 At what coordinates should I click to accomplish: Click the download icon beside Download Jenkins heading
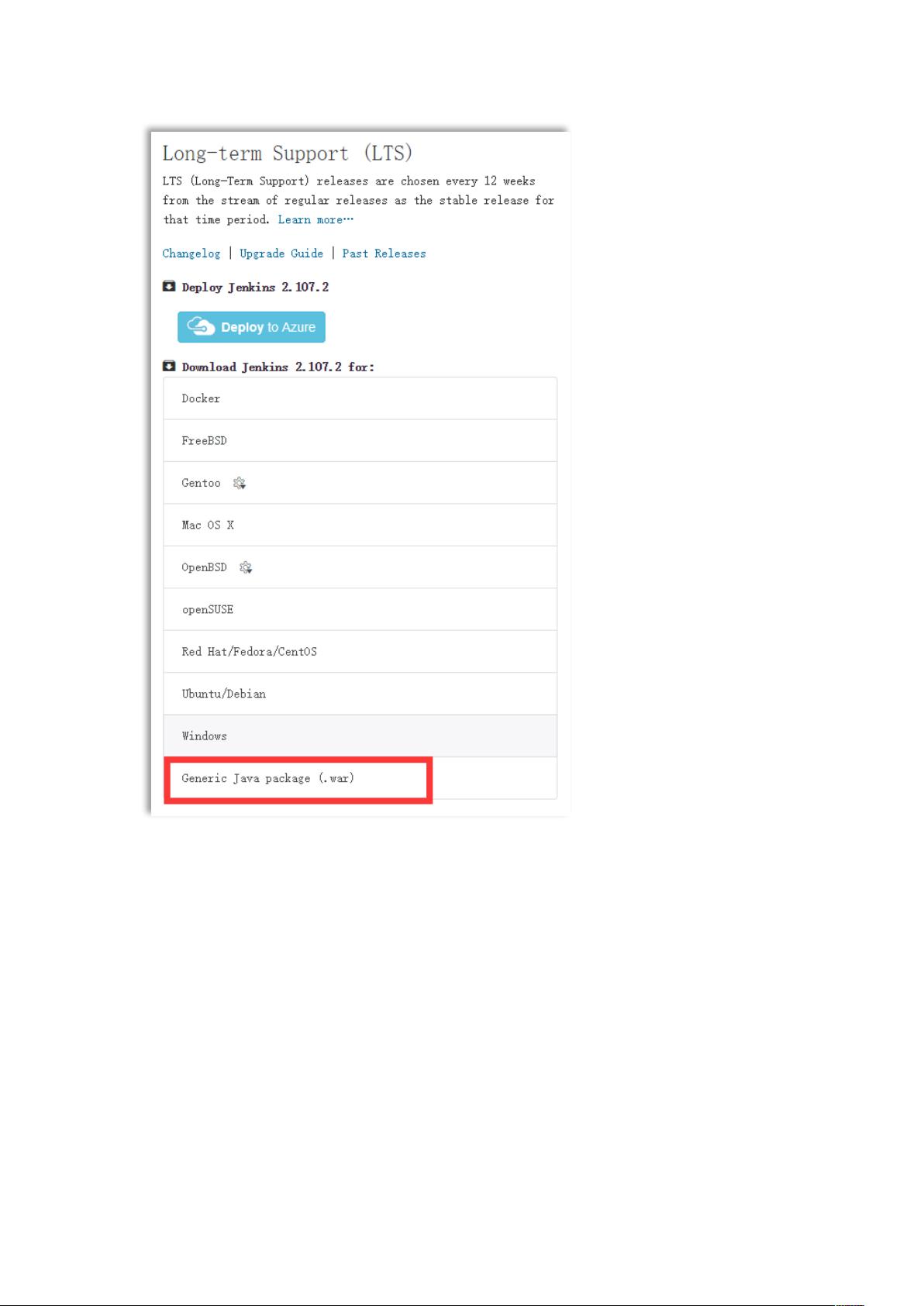pos(169,366)
